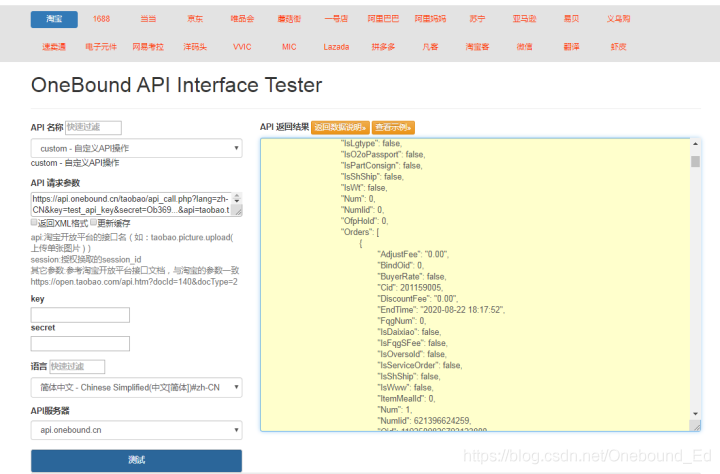This screenshot has width=720, height=474.
Task: Click the blue 测试 test button
Action: 136,460
